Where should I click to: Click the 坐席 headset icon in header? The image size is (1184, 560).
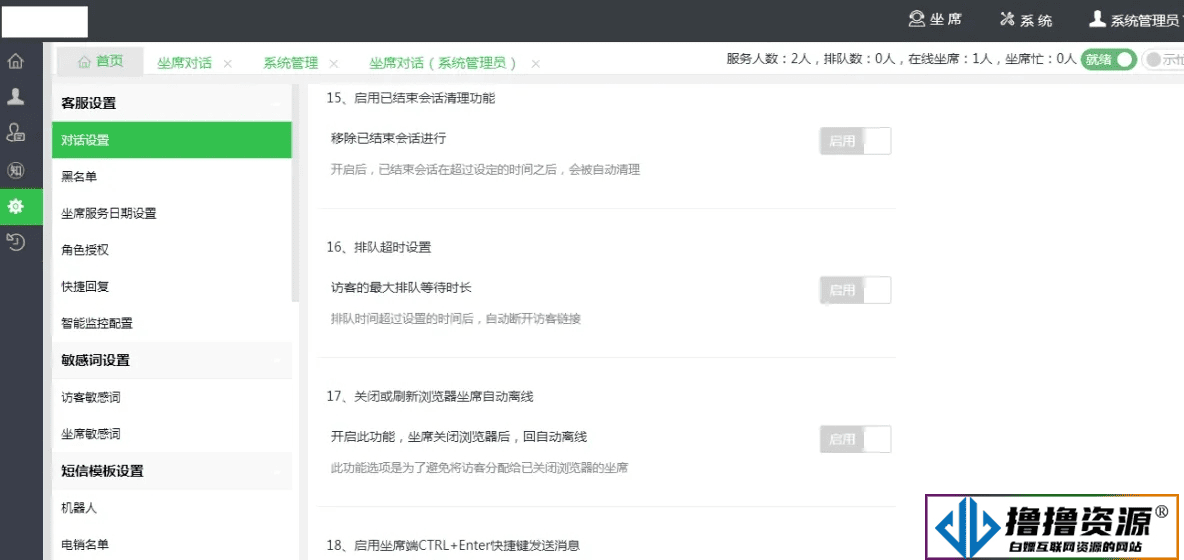917,20
